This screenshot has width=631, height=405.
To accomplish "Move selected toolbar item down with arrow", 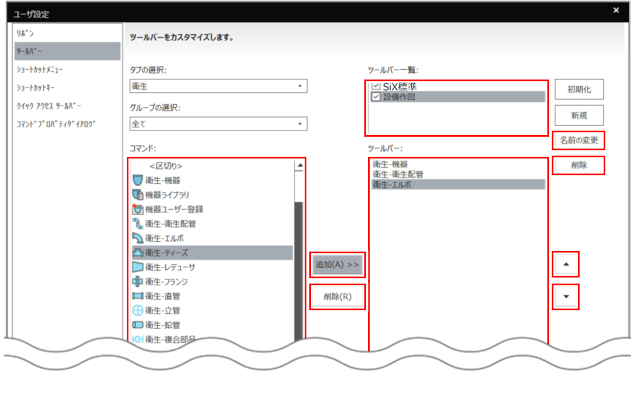I will click(567, 297).
